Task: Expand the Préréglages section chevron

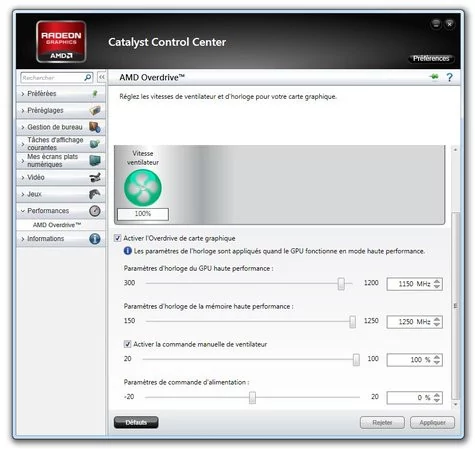Action: (23, 111)
